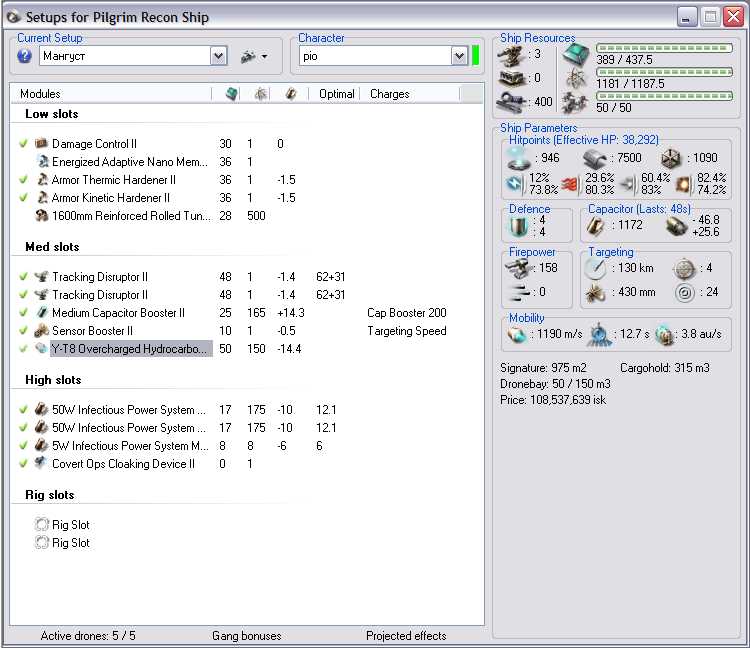Click the targeting range icon
This screenshot has width=750, height=648.
coord(595,269)
